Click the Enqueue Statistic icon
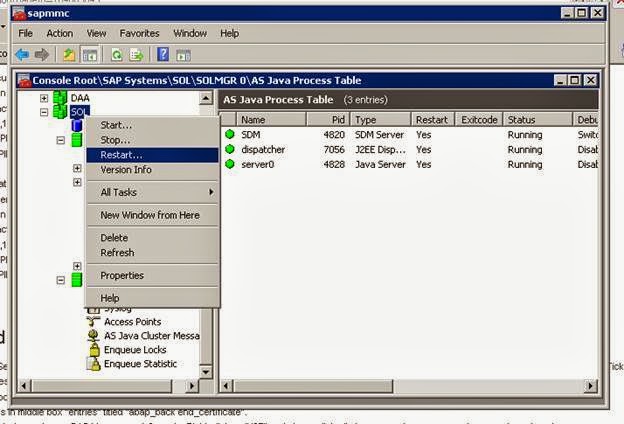This screenshot has height=424, width=624. (x=94, y=364)
